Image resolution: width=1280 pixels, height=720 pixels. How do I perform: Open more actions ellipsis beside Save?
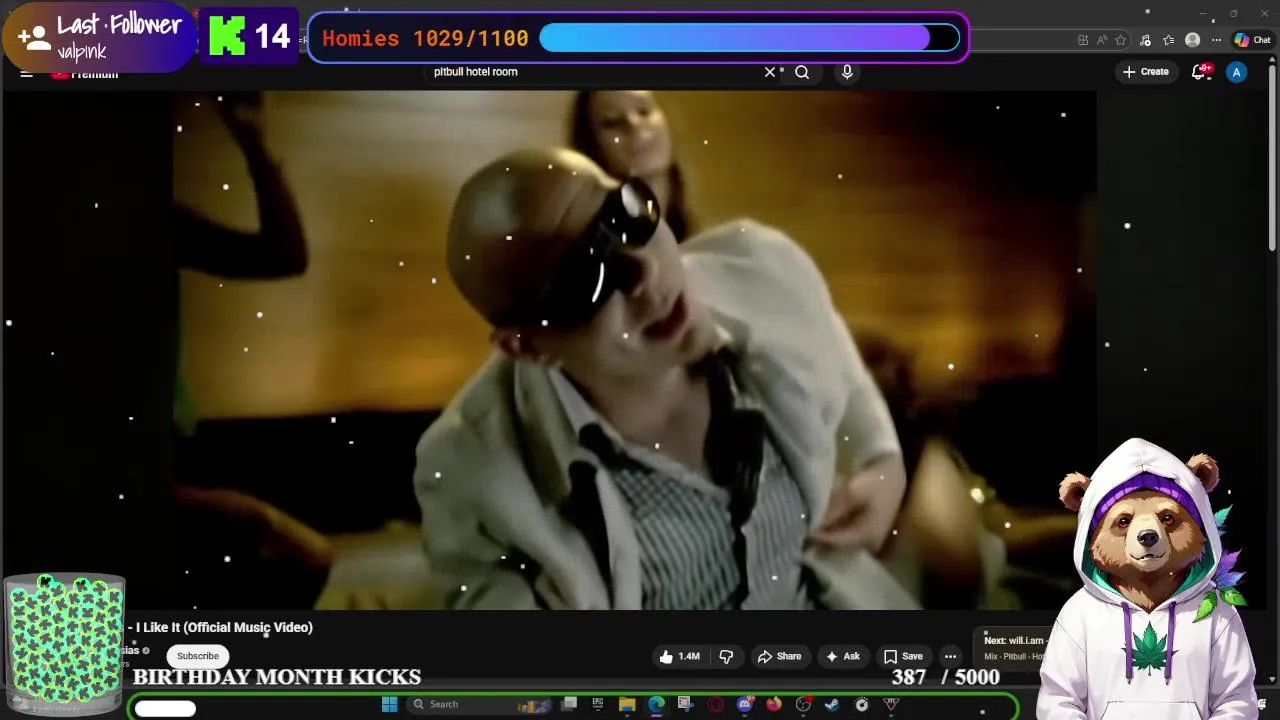point(950,656)
